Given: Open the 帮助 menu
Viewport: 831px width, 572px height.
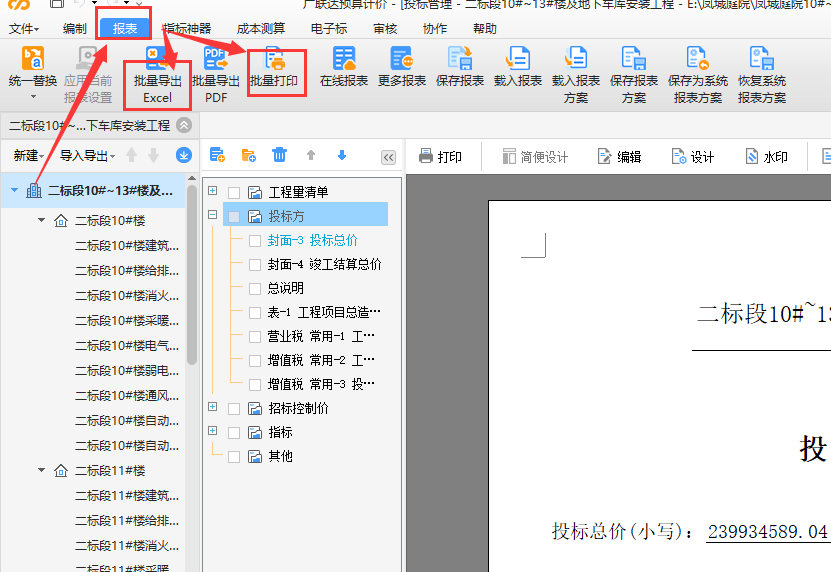Looking at the screenshot, I should point(484,29).
